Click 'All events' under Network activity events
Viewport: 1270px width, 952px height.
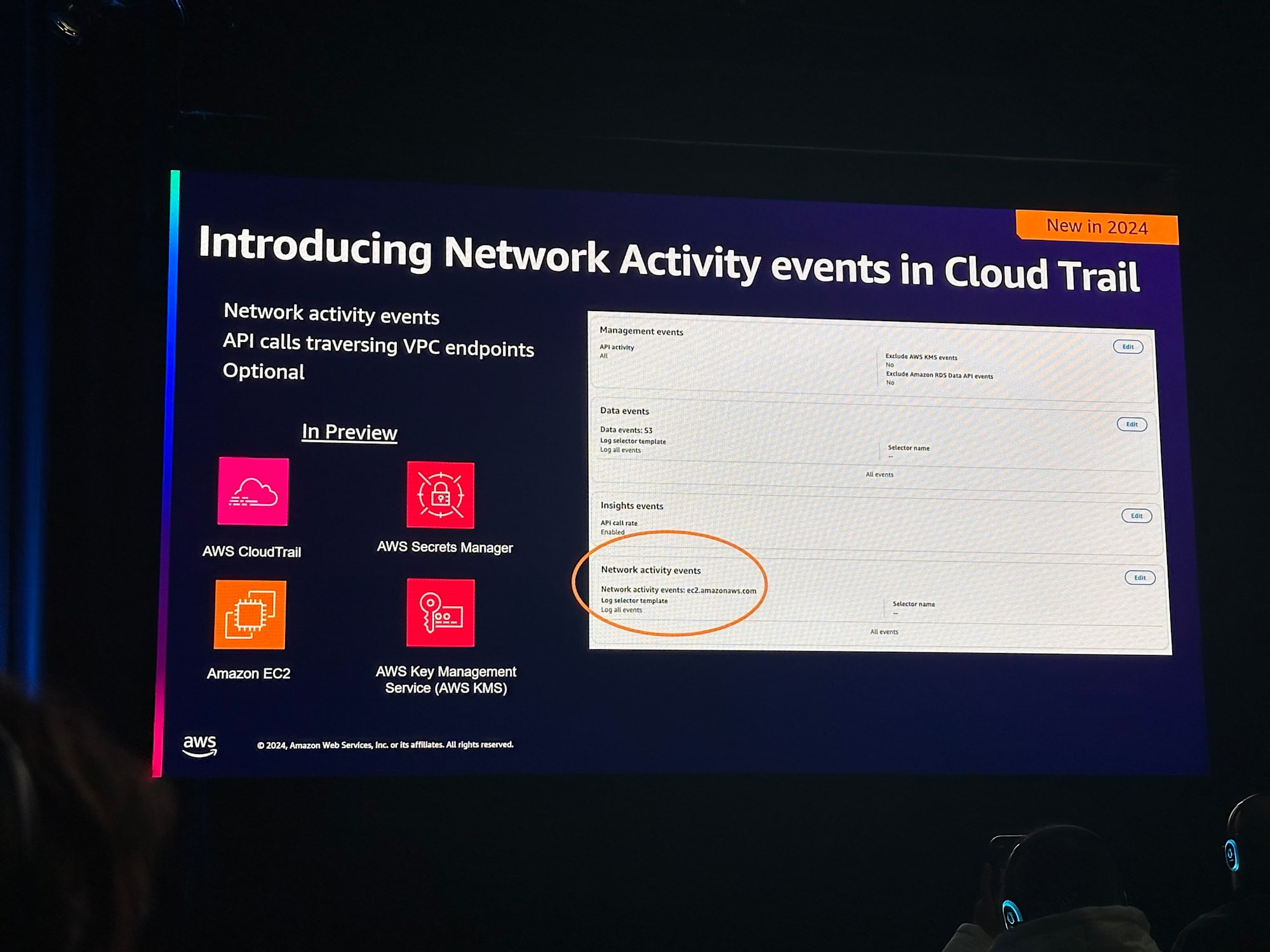(x=884, y=631)
